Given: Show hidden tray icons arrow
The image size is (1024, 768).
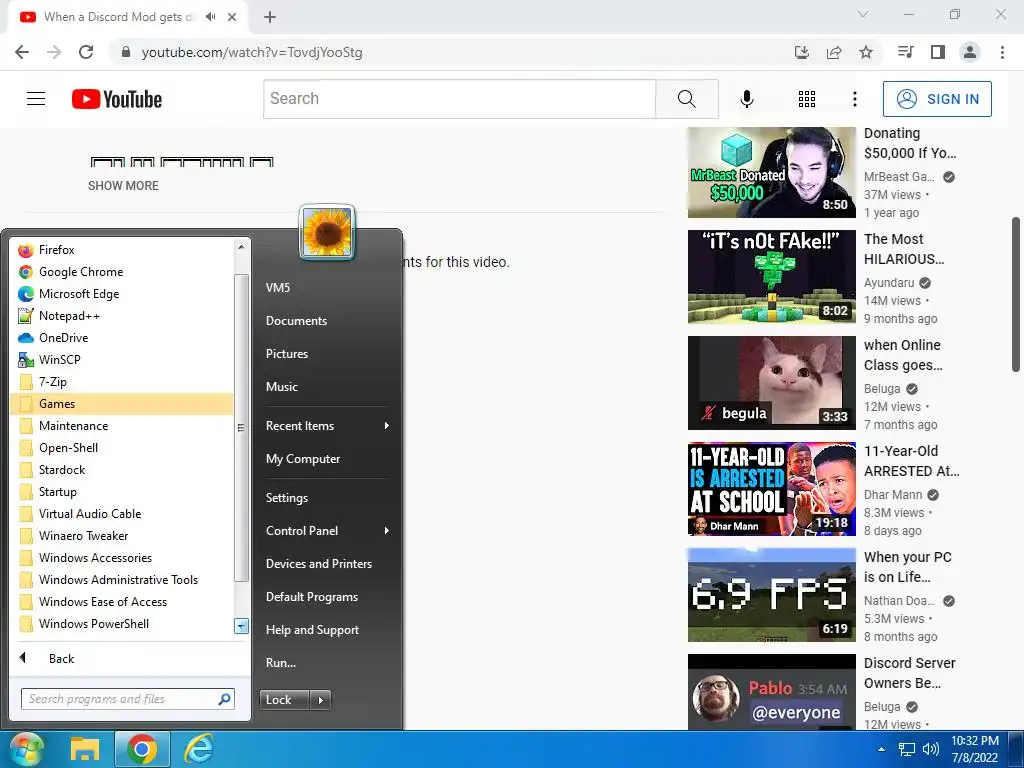Looking at the screenshot, I should point(882,749).
